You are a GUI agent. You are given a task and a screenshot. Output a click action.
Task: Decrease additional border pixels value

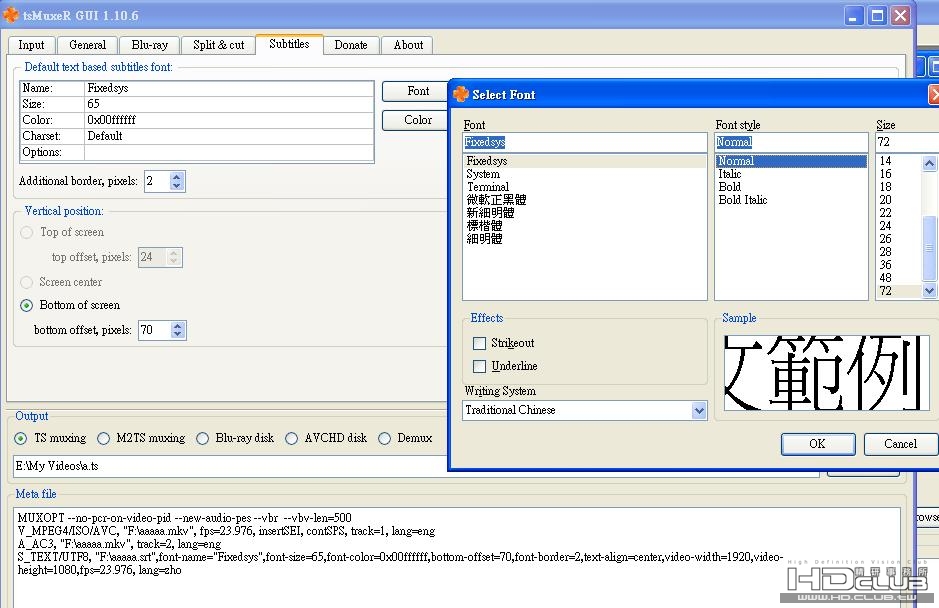coord(176,186)
